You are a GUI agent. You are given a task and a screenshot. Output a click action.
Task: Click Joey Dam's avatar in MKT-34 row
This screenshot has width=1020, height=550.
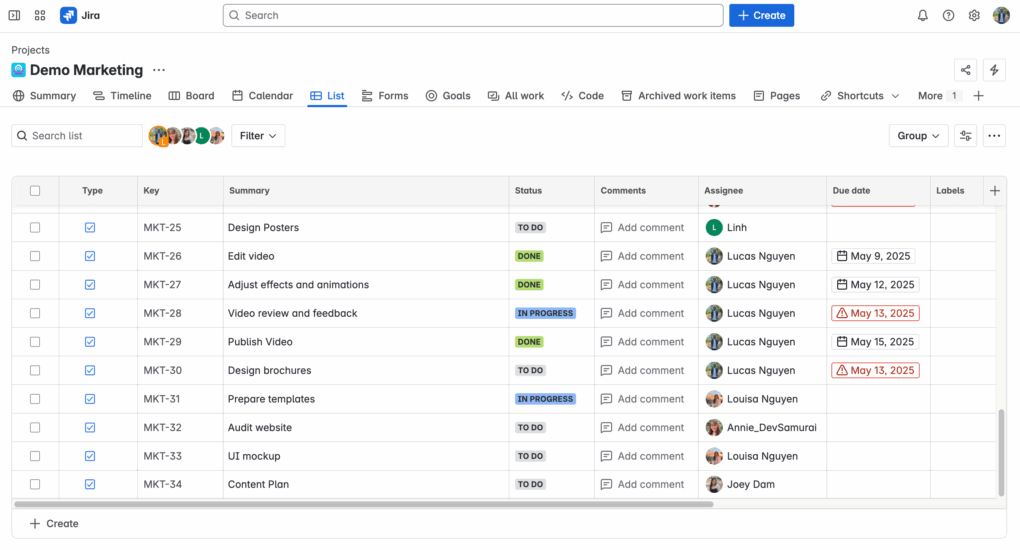(x=714, y=484)
